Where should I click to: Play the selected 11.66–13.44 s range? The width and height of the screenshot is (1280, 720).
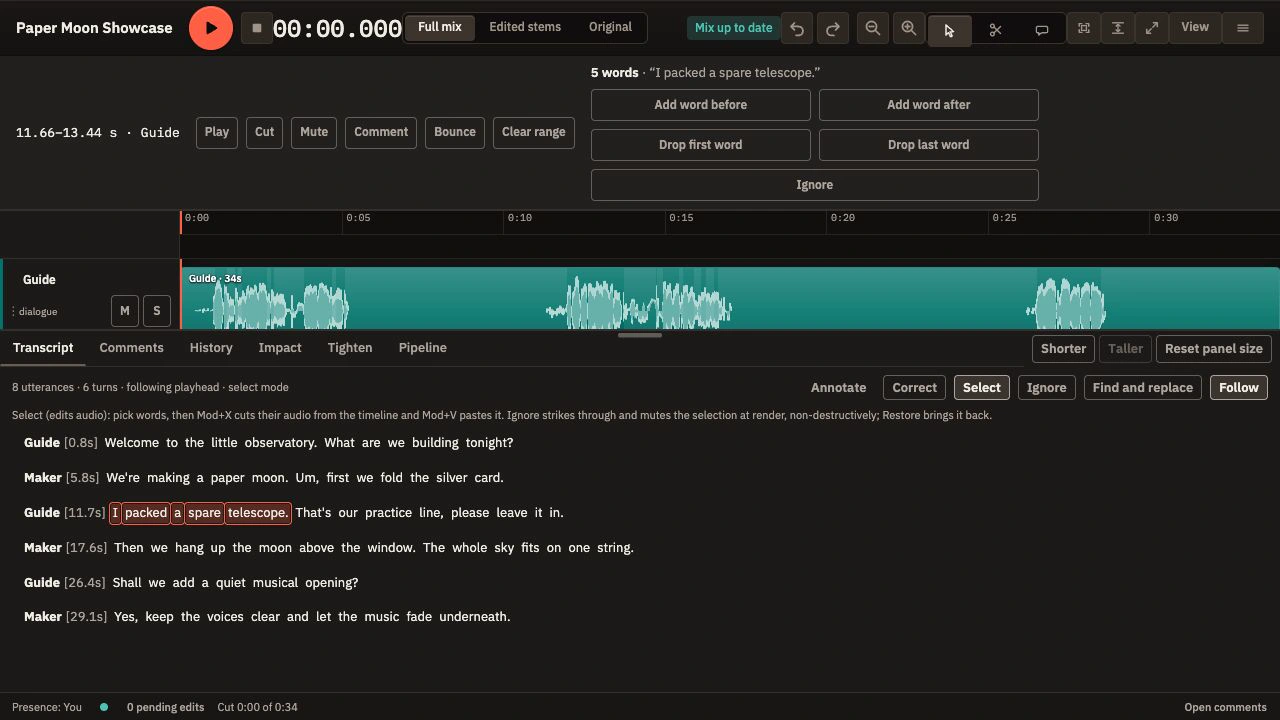(x=217, y=132)
